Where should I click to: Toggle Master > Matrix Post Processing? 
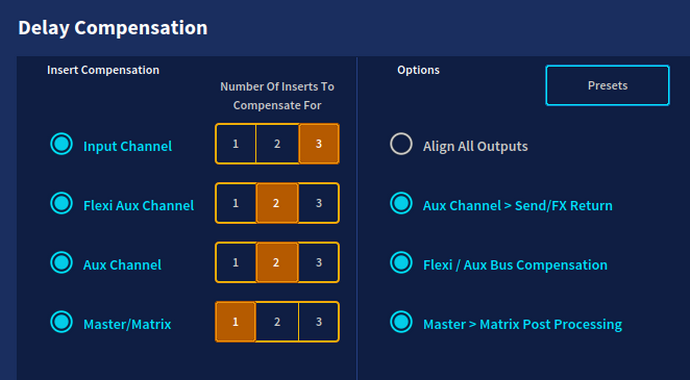click(x=401, y=322)
